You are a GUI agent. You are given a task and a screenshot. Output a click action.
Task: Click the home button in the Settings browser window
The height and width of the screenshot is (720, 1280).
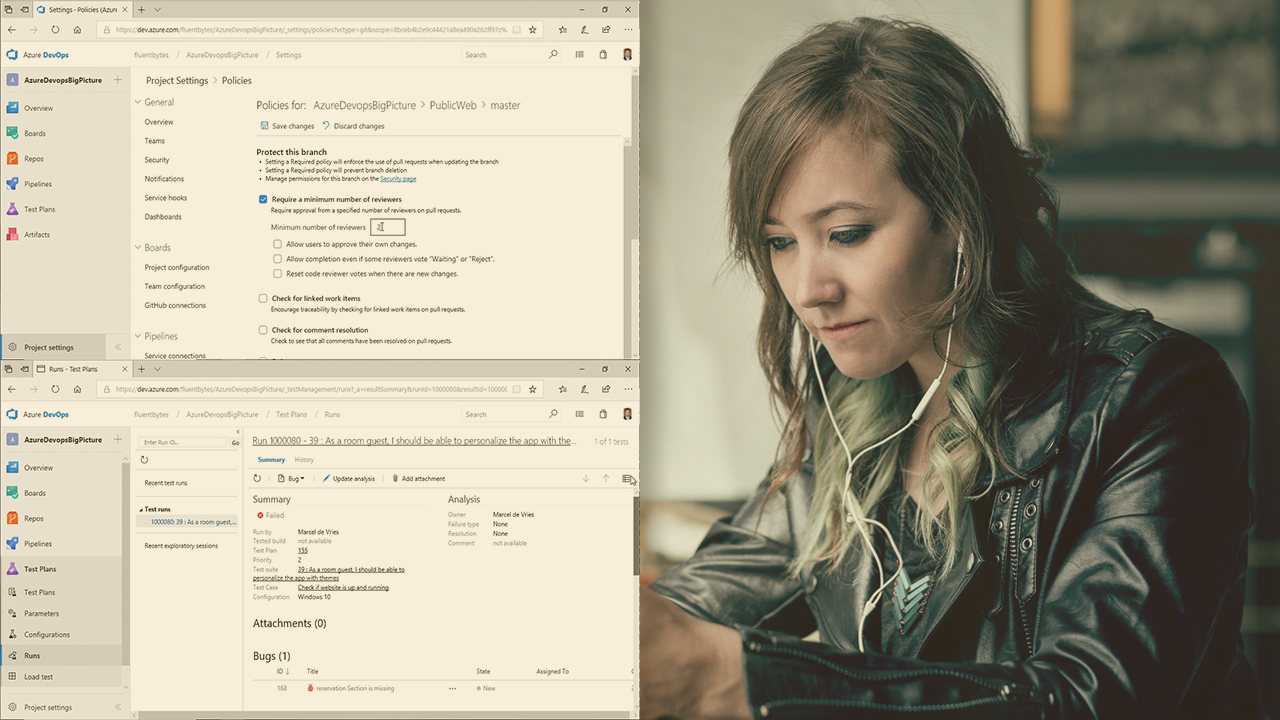tap(77, 30)
